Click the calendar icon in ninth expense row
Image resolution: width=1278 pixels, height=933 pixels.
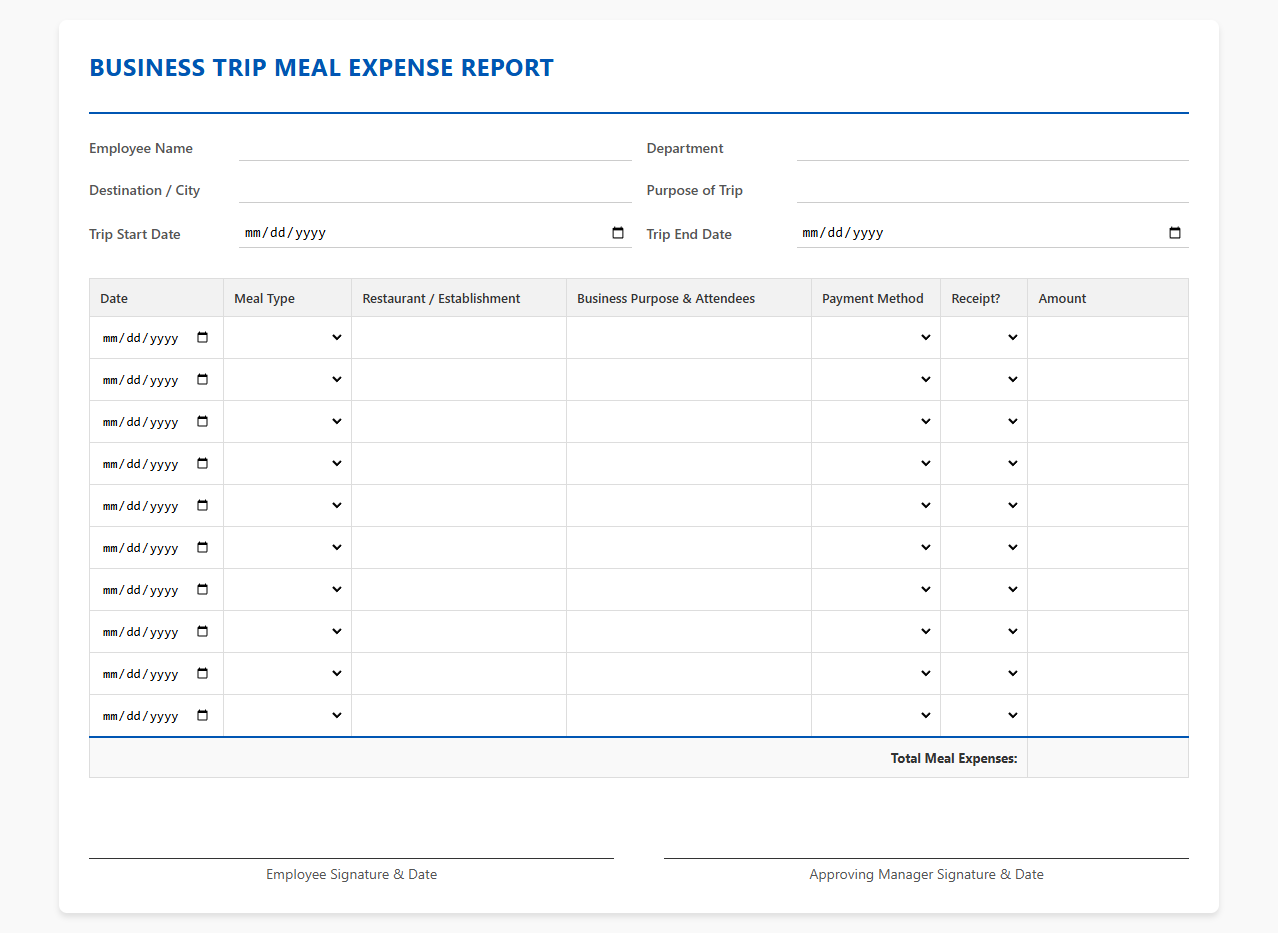(x=203, y=674)
